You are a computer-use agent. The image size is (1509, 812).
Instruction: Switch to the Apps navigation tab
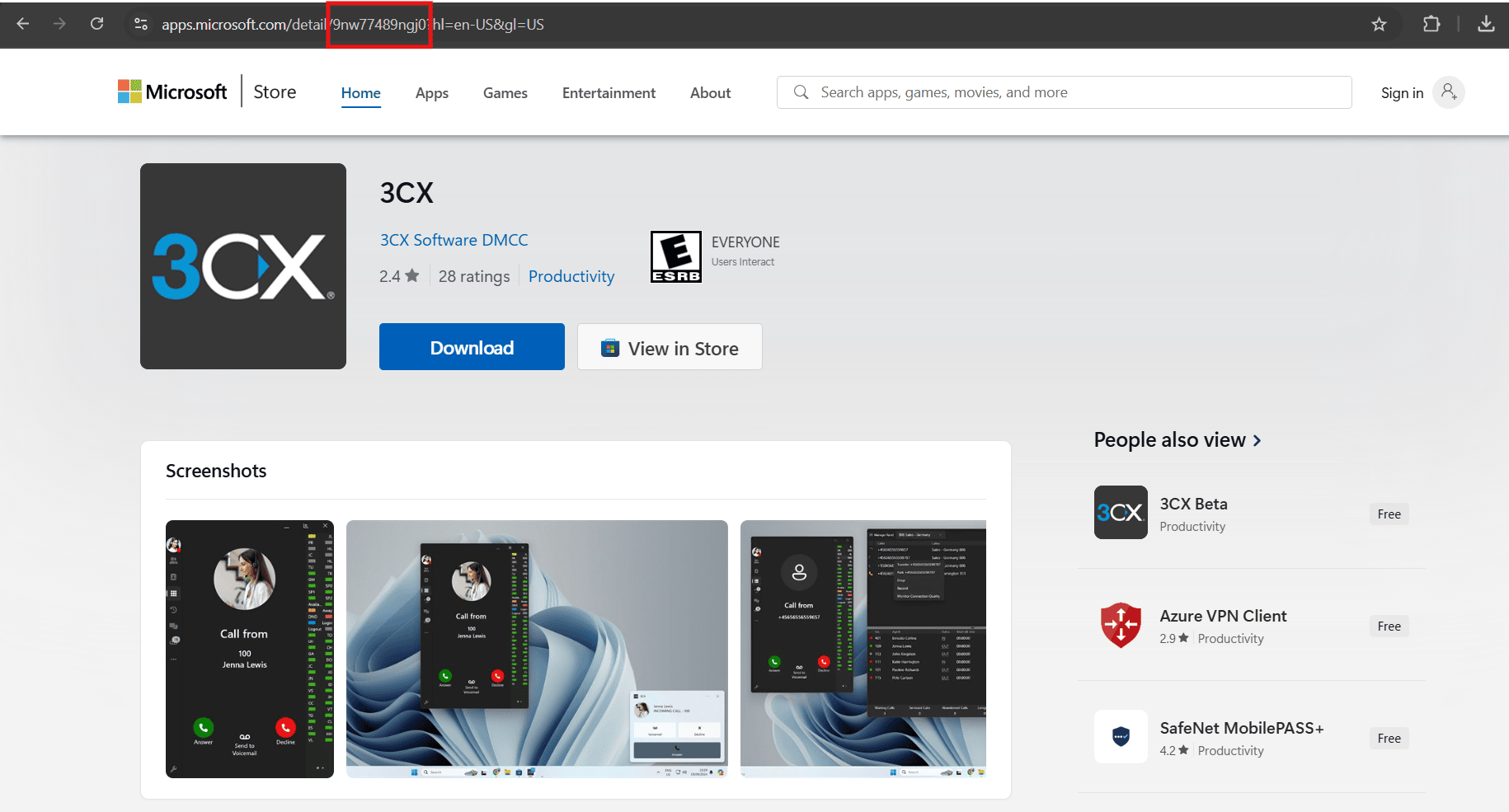click(x=431, y=92)
